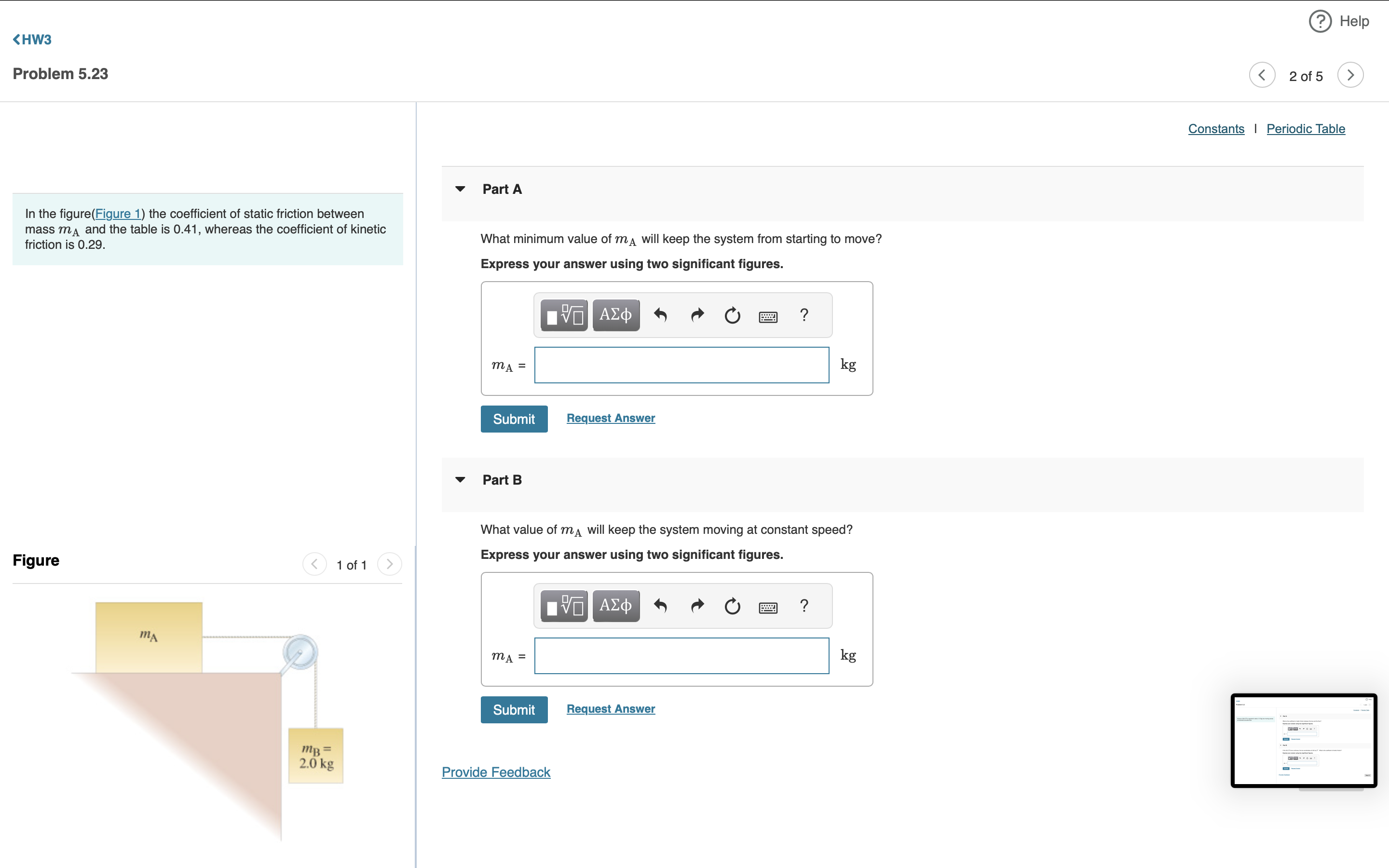
Task: Collapse the Part B section
Action: coord(460,480)
